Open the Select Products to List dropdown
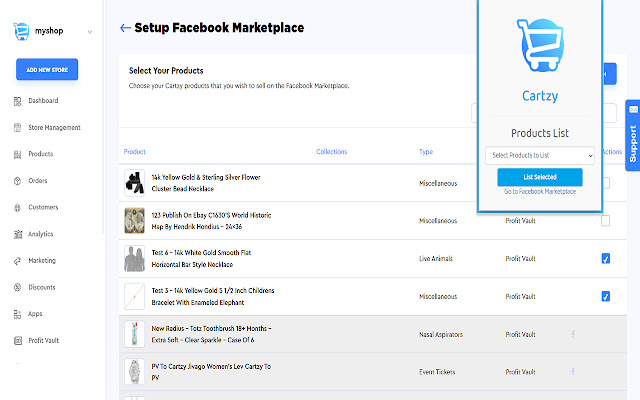This screenshot has height=400, width=640. click(x=540, y=156)
